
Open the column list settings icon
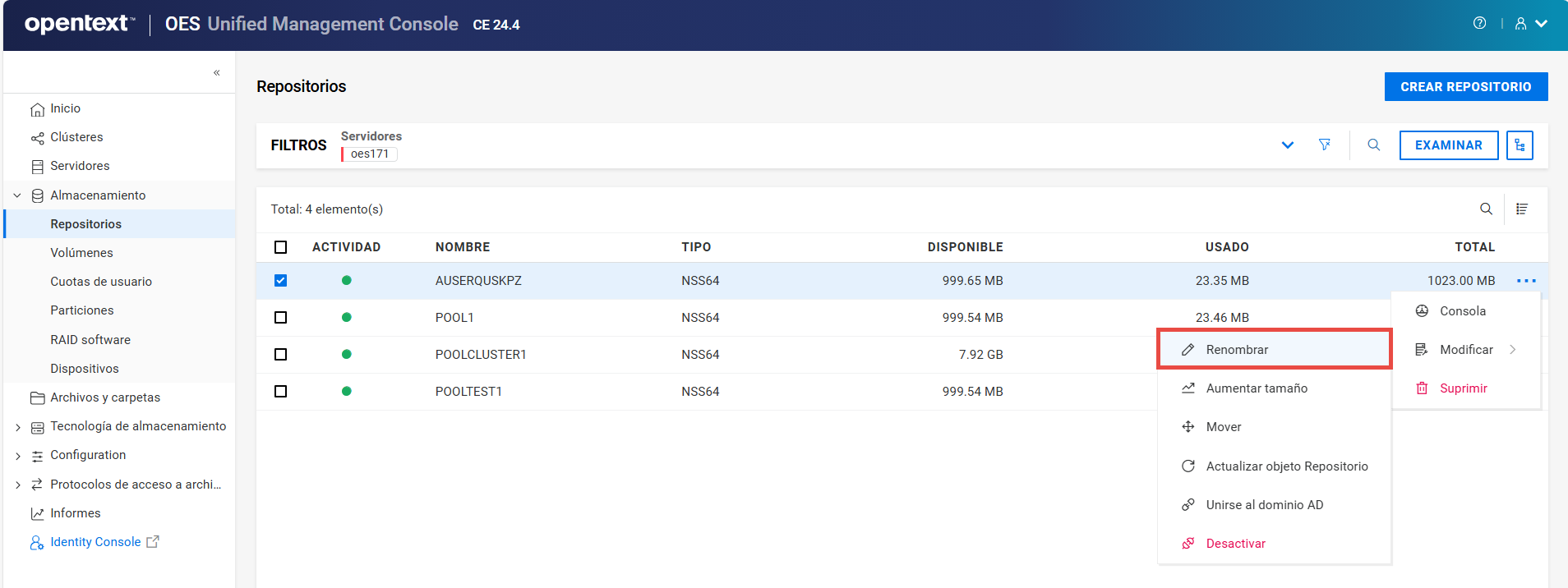click(1522, 209)
